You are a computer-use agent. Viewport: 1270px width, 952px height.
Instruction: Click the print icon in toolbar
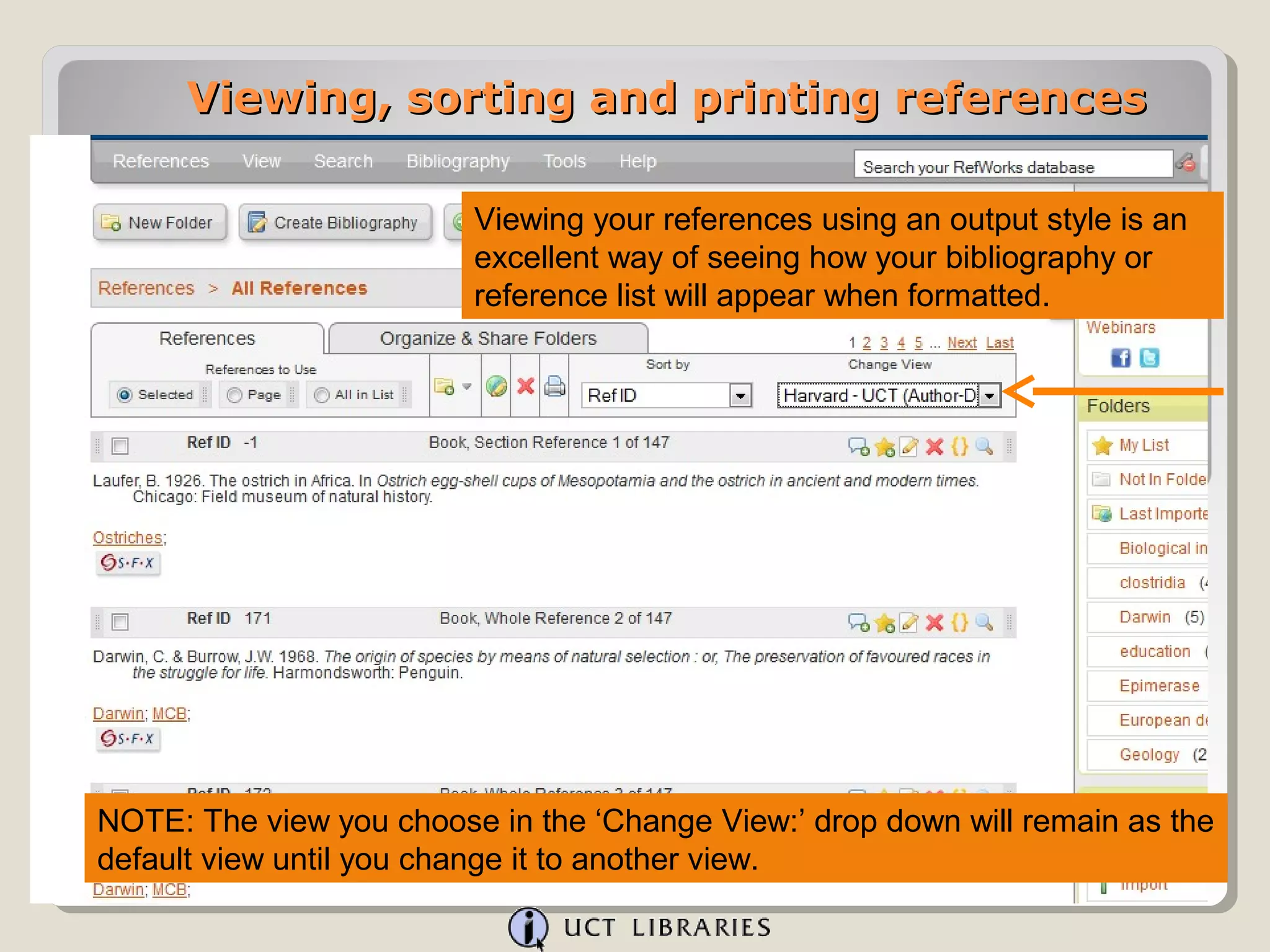point(554,386)
